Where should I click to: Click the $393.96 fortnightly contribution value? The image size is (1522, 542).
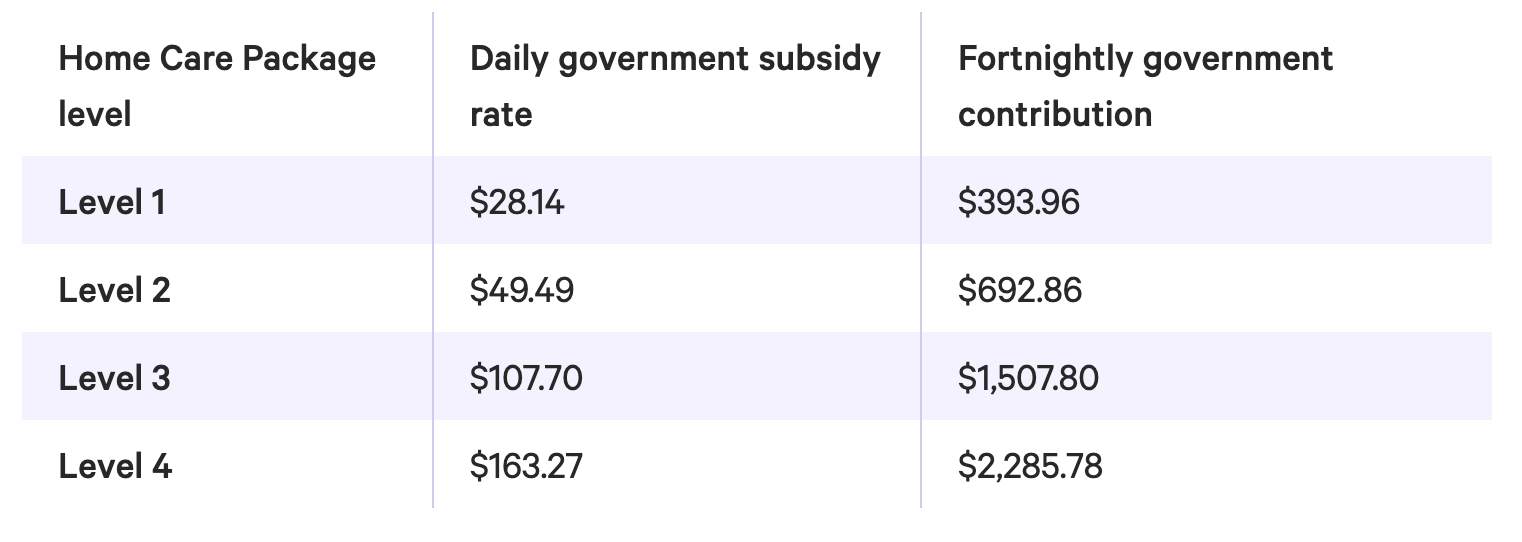click(1019, 203)
